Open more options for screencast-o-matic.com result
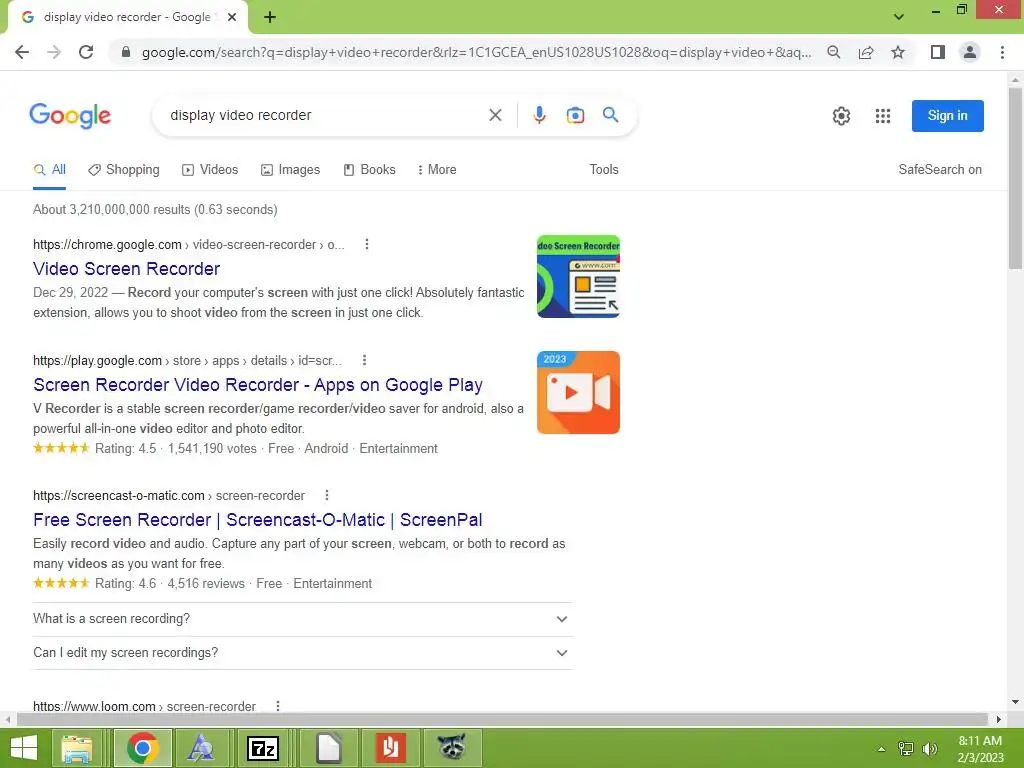 (327, 496)
